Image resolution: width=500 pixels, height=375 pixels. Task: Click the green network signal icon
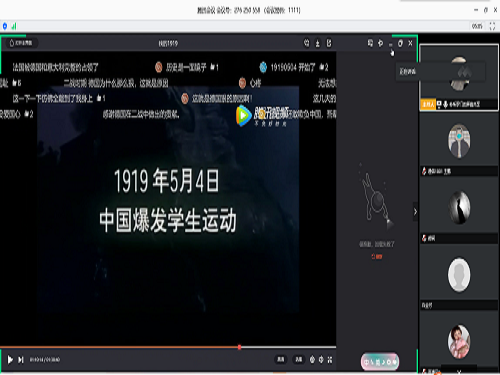(x=14, y=26)
